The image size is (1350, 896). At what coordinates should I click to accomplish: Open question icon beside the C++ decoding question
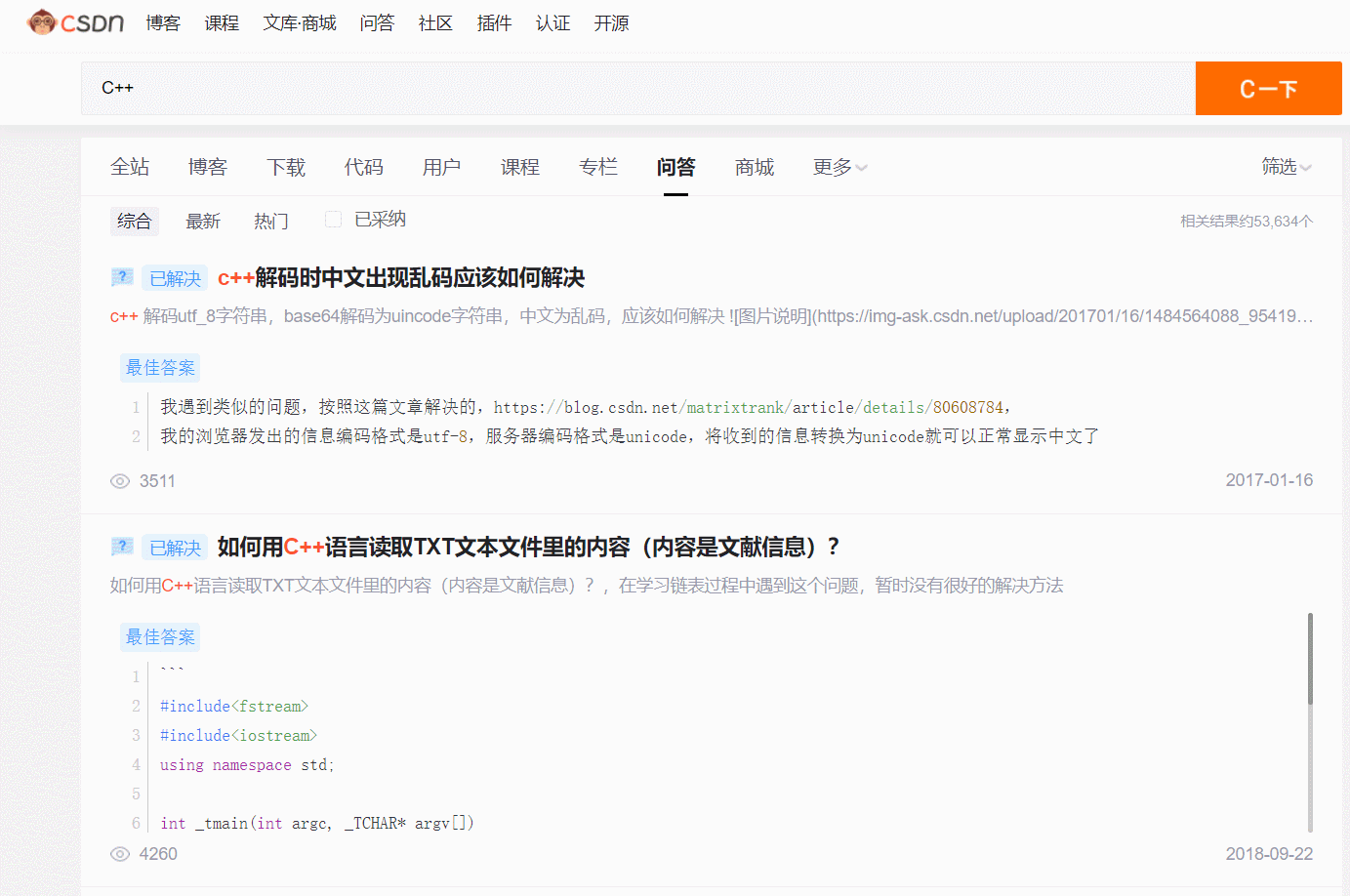[x=122, y=277]
